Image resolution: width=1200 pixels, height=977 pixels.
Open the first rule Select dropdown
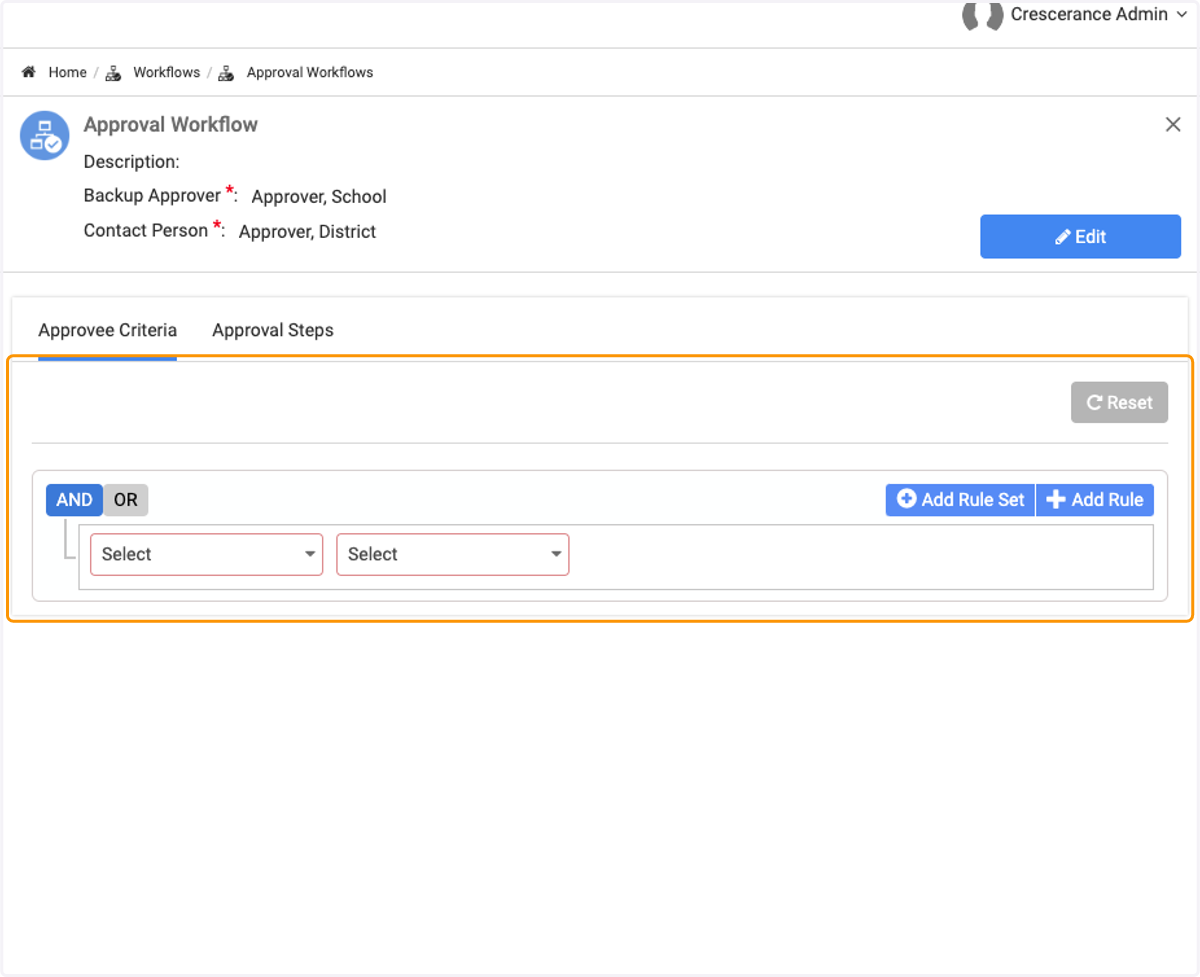206,554
